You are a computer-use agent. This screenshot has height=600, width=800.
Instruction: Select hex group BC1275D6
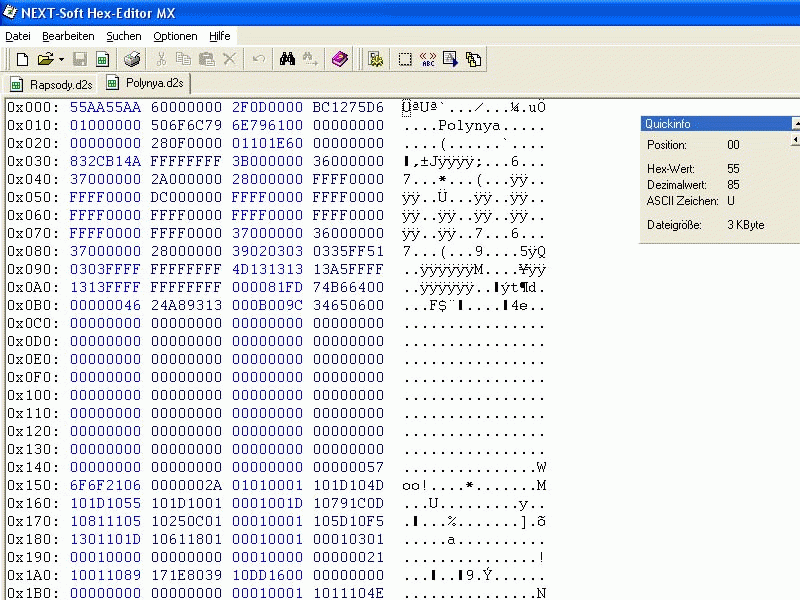[348, 107]
